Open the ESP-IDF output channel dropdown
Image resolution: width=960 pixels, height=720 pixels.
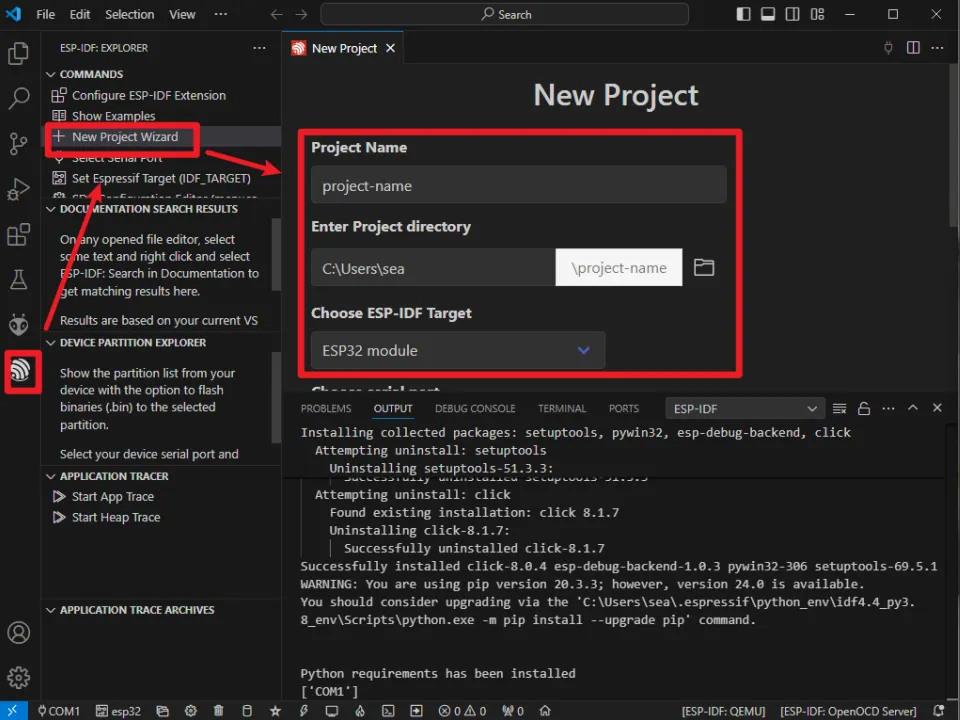click(x=745, y=408)
